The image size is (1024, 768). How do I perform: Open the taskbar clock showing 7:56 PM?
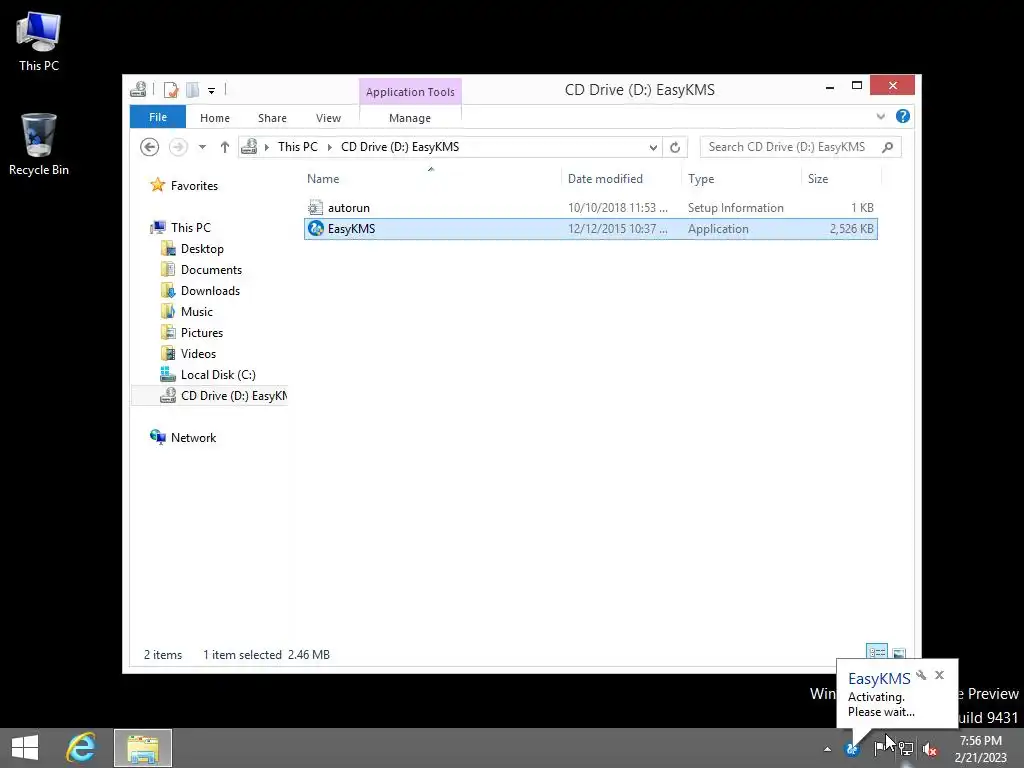pos(980,748)
